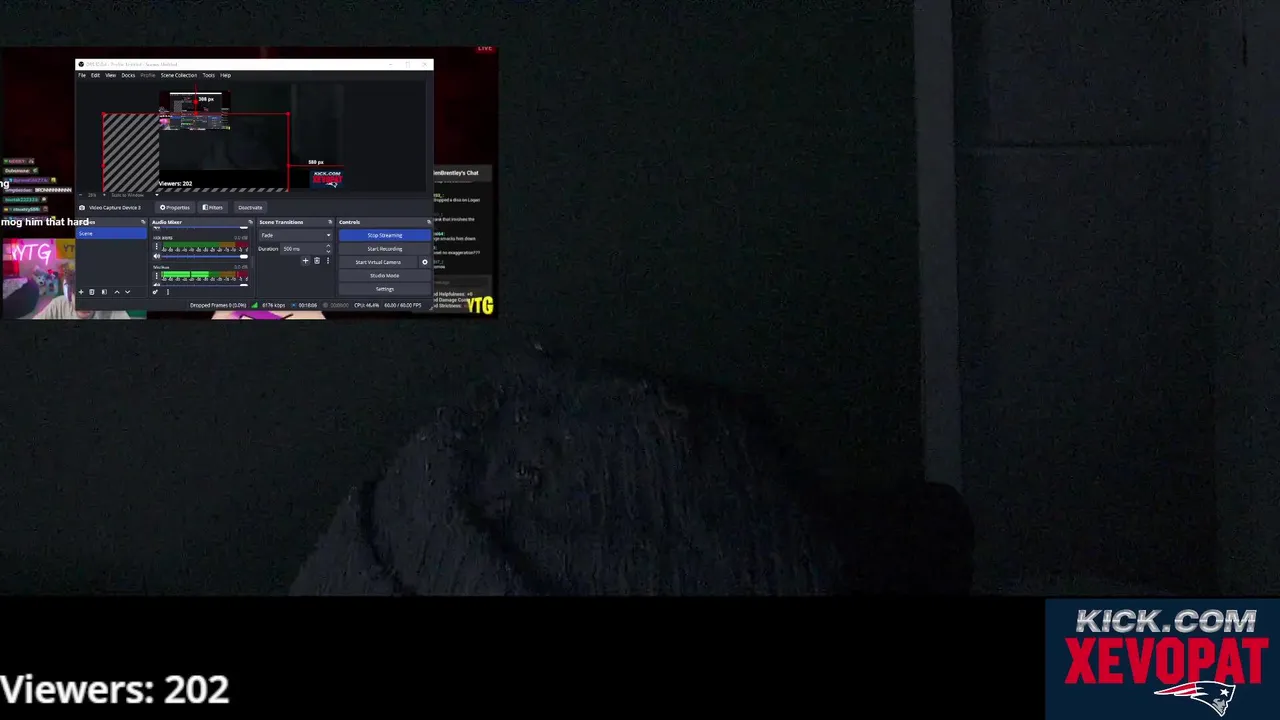Image resolution: width=1280 pixels, height=720 pixels.
Task: Open virtual camera configuration gear icon
Action: (425, 262)
